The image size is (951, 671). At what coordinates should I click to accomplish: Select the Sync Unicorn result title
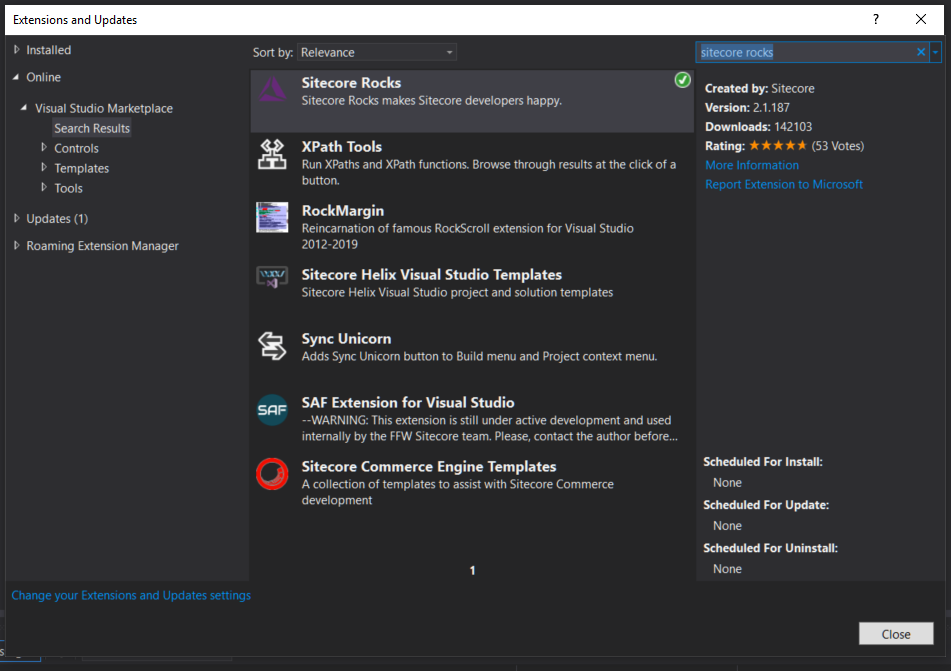point(346,339)
